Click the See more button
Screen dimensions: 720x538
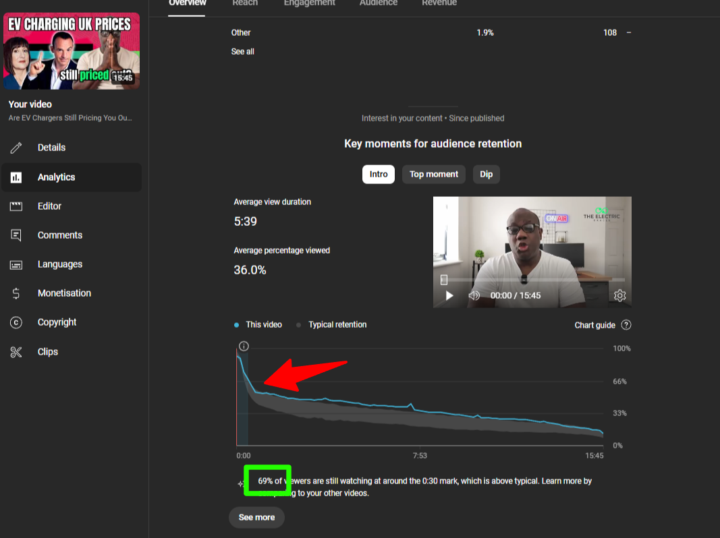(257, 517)
